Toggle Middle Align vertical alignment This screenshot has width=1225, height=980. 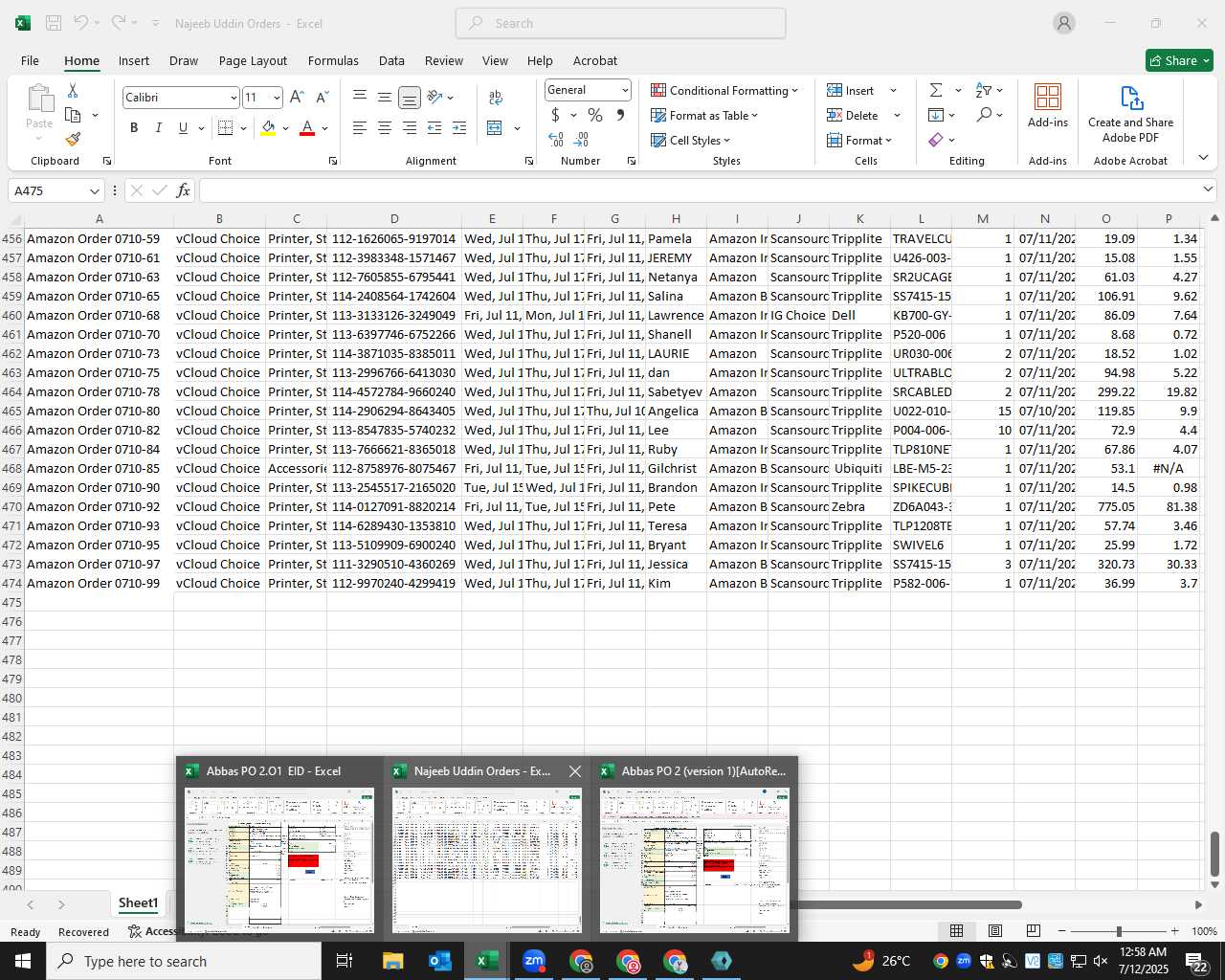[x=384, y=97]
